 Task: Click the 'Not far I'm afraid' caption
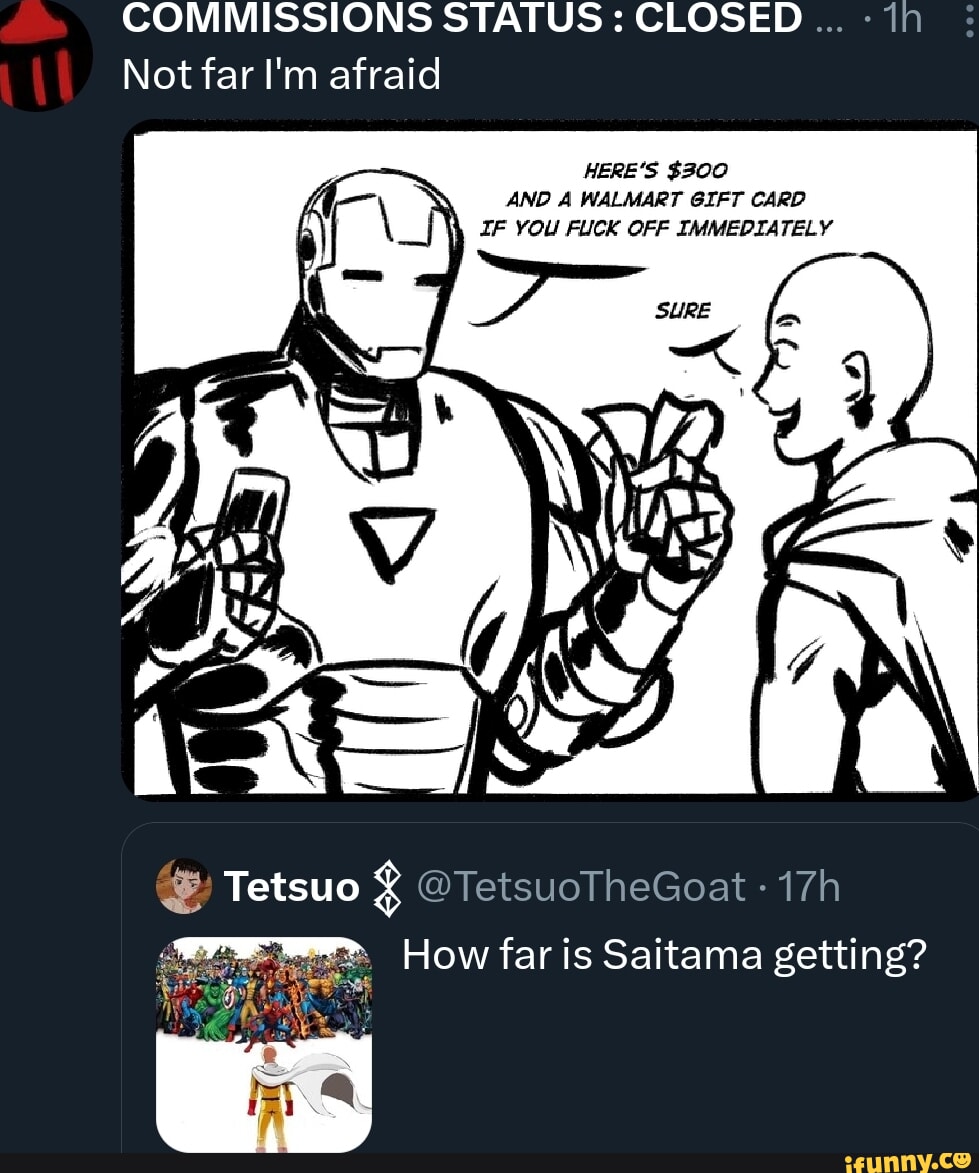point(280,73)
